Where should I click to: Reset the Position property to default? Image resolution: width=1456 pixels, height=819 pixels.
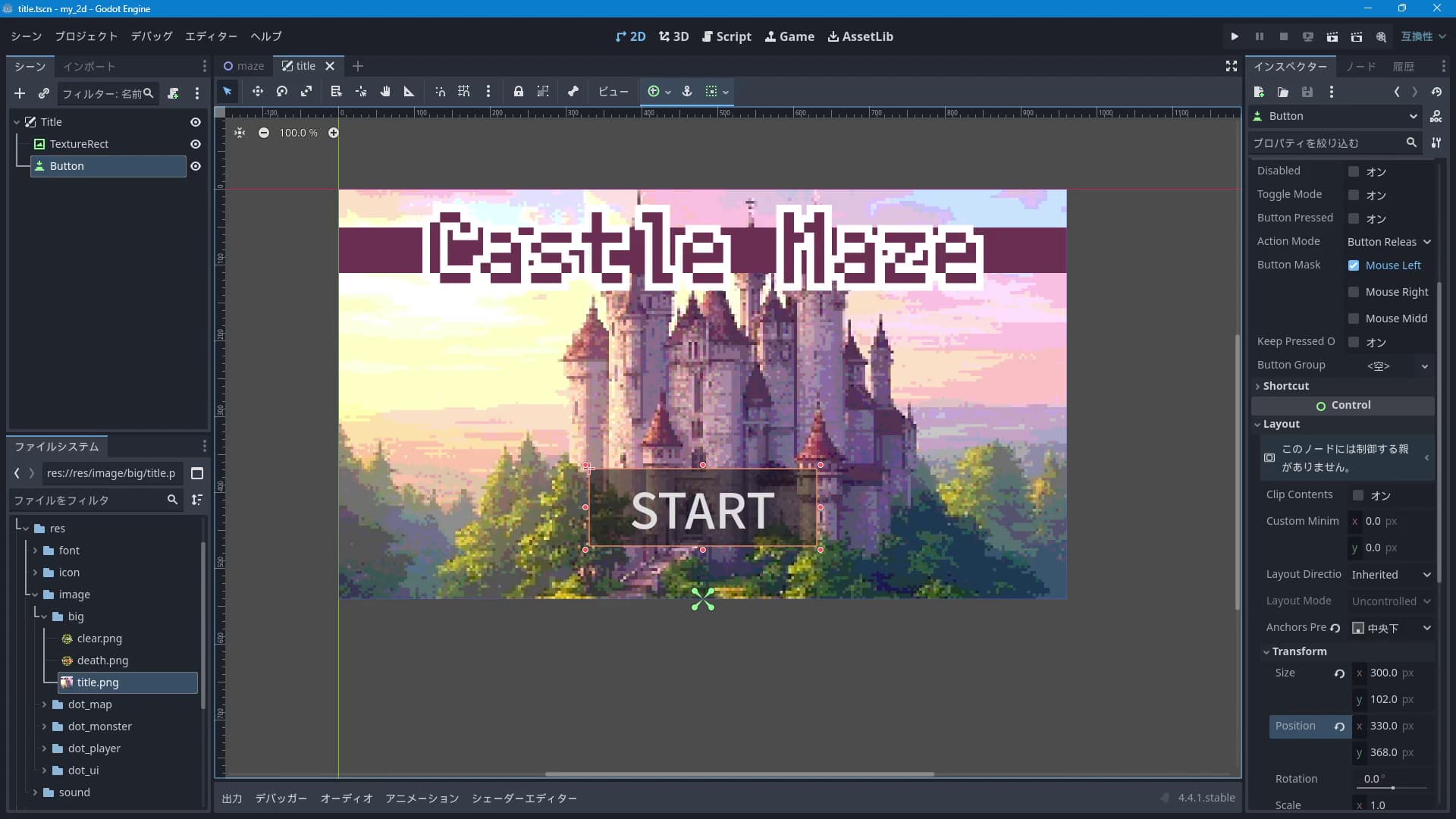1339,726
